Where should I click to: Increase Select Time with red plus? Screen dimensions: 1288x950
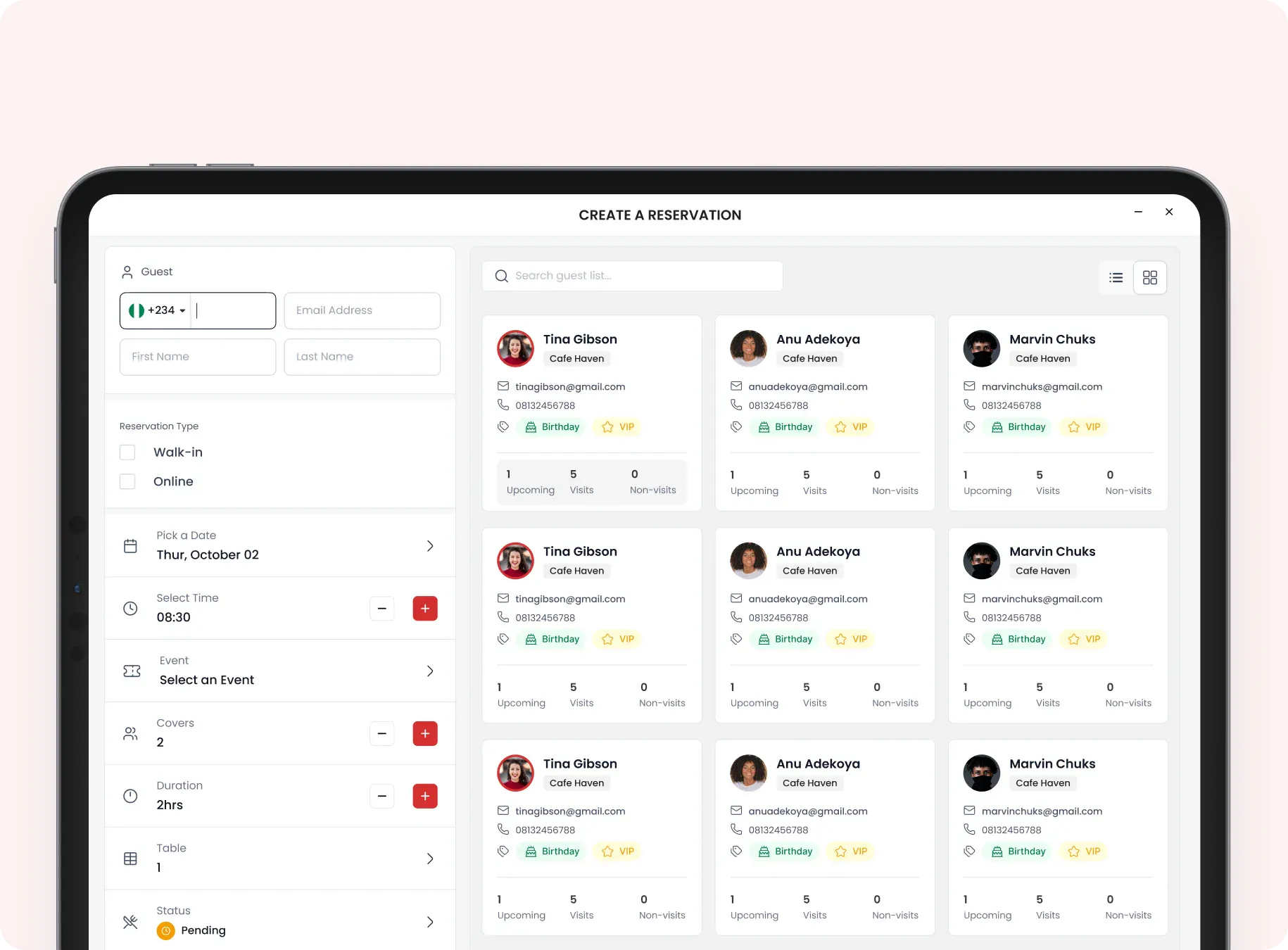[425, 608]
